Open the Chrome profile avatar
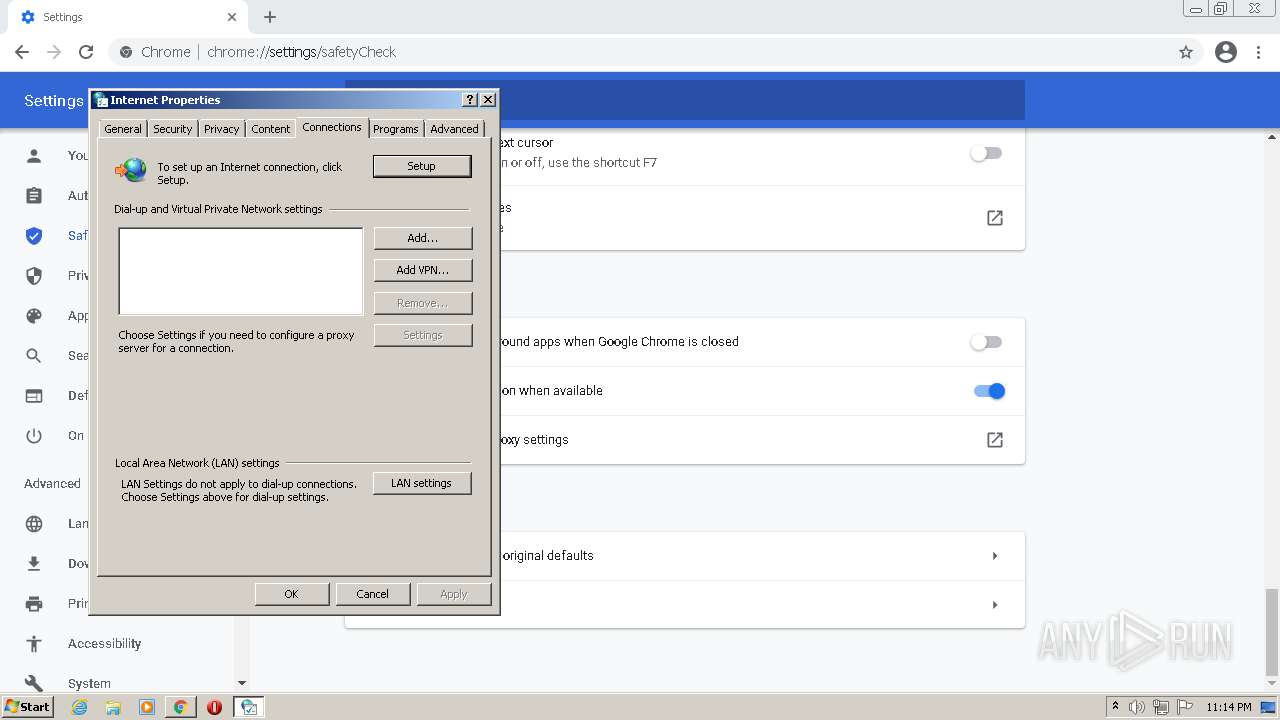 pos(1226,52)
